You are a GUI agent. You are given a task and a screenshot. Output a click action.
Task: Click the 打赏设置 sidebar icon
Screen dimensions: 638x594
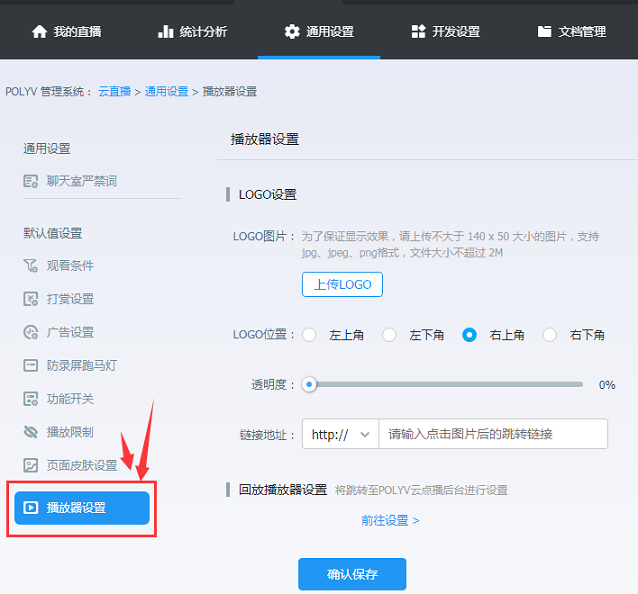(x=31, y=299)
